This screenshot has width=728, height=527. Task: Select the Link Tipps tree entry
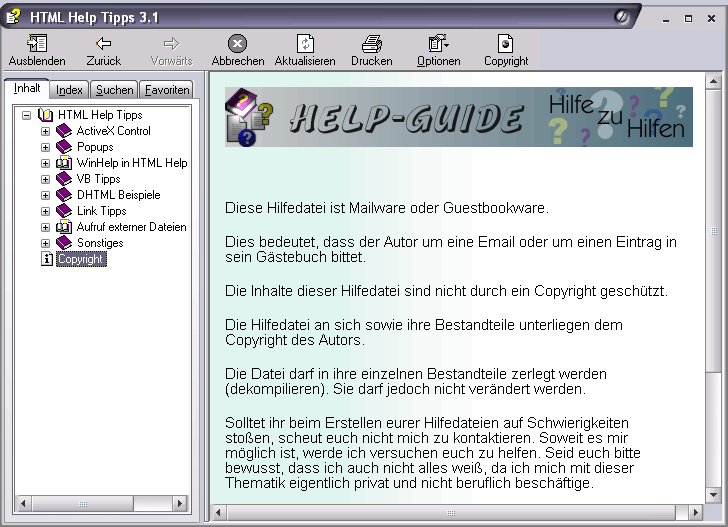tap(102, 211)
